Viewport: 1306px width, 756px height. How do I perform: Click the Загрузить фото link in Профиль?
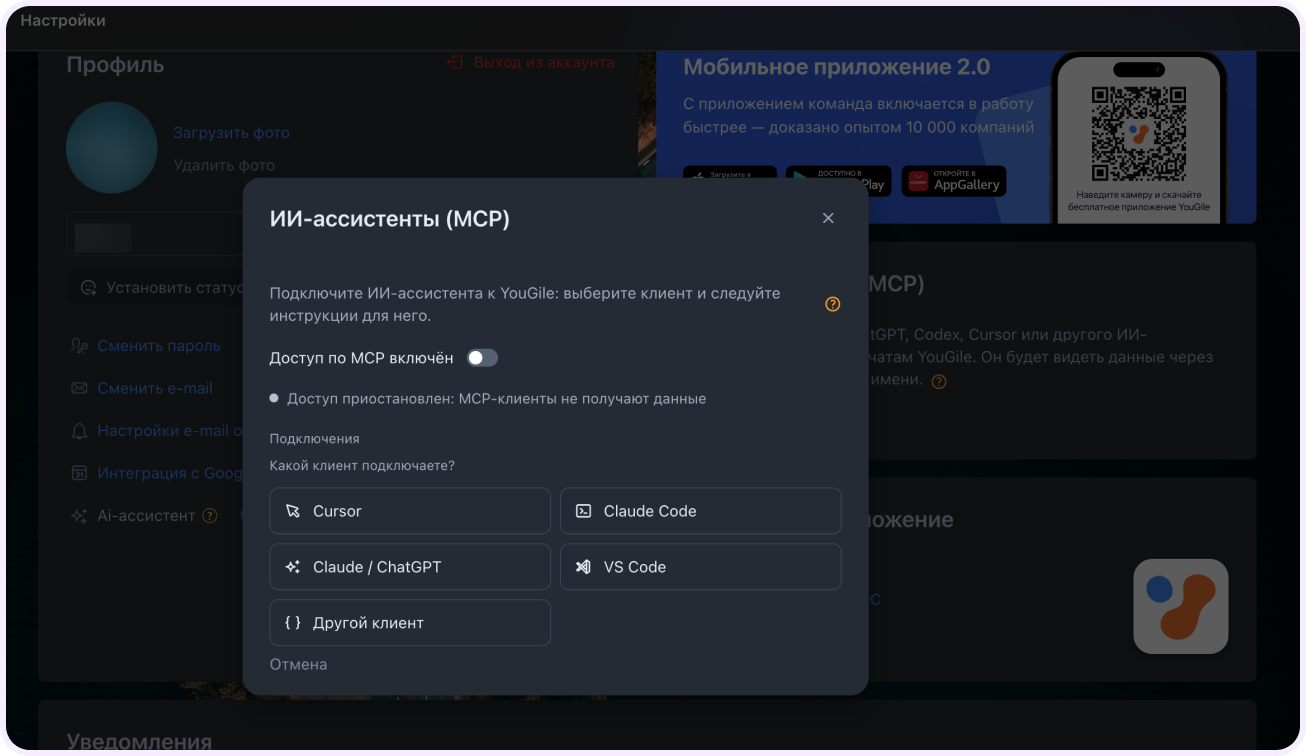pos(231,132)
